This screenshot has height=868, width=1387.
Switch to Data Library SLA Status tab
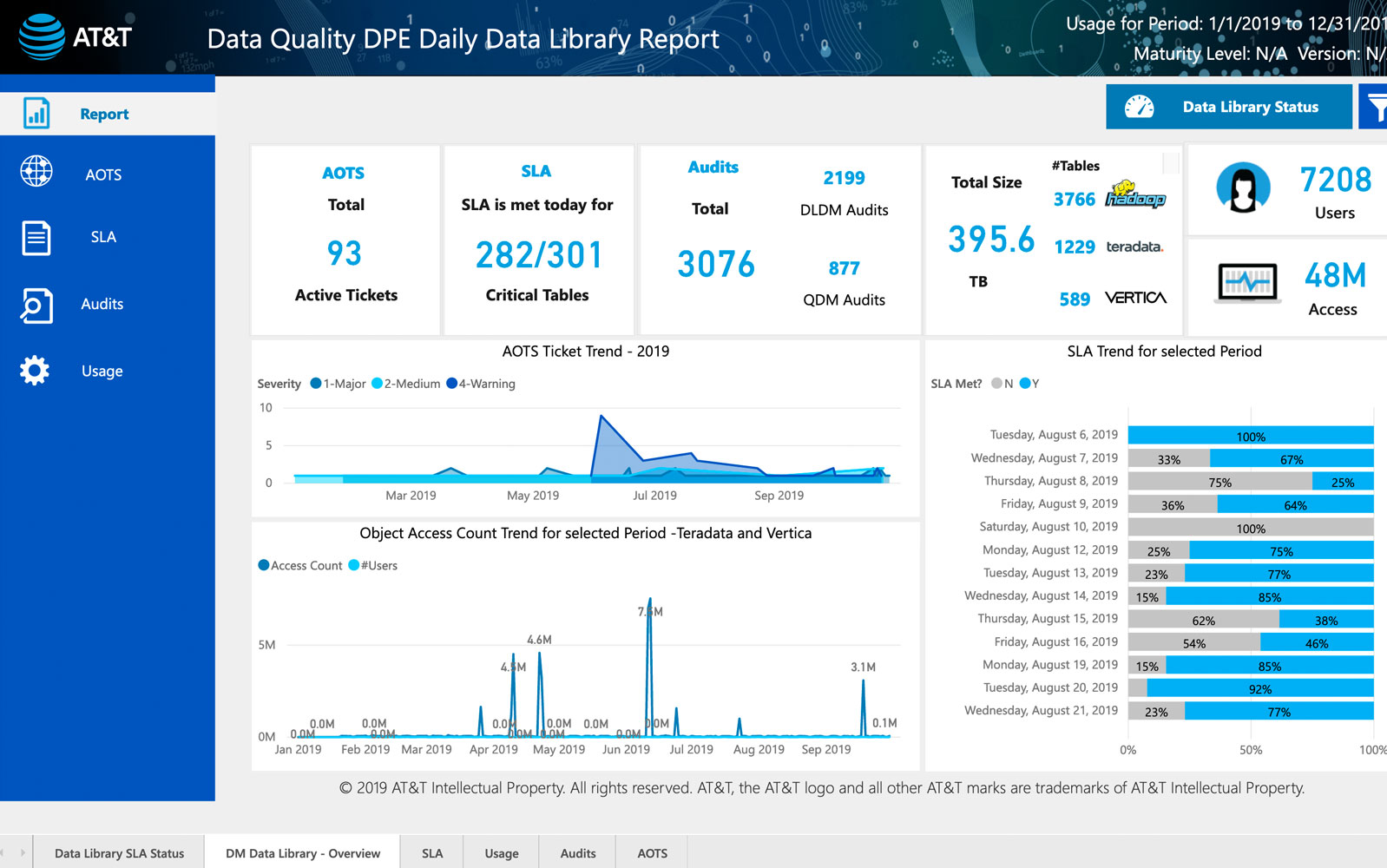(119, 853)
